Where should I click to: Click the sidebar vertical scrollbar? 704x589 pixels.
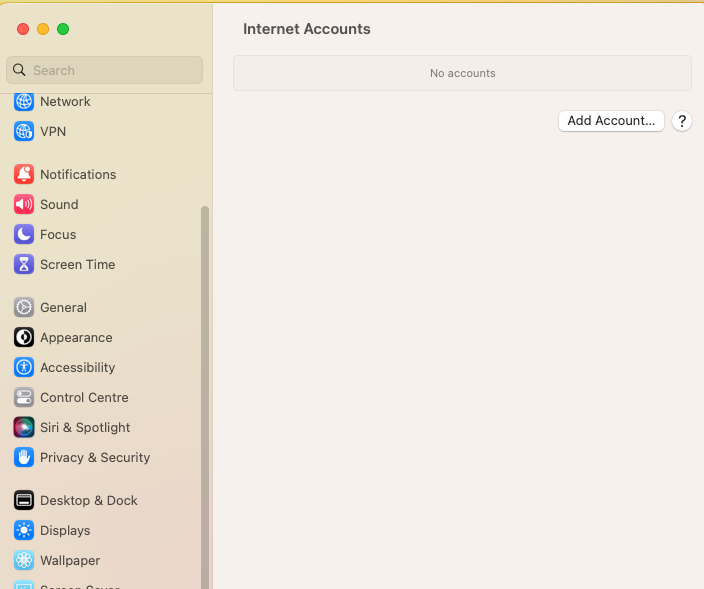[205, 397]
